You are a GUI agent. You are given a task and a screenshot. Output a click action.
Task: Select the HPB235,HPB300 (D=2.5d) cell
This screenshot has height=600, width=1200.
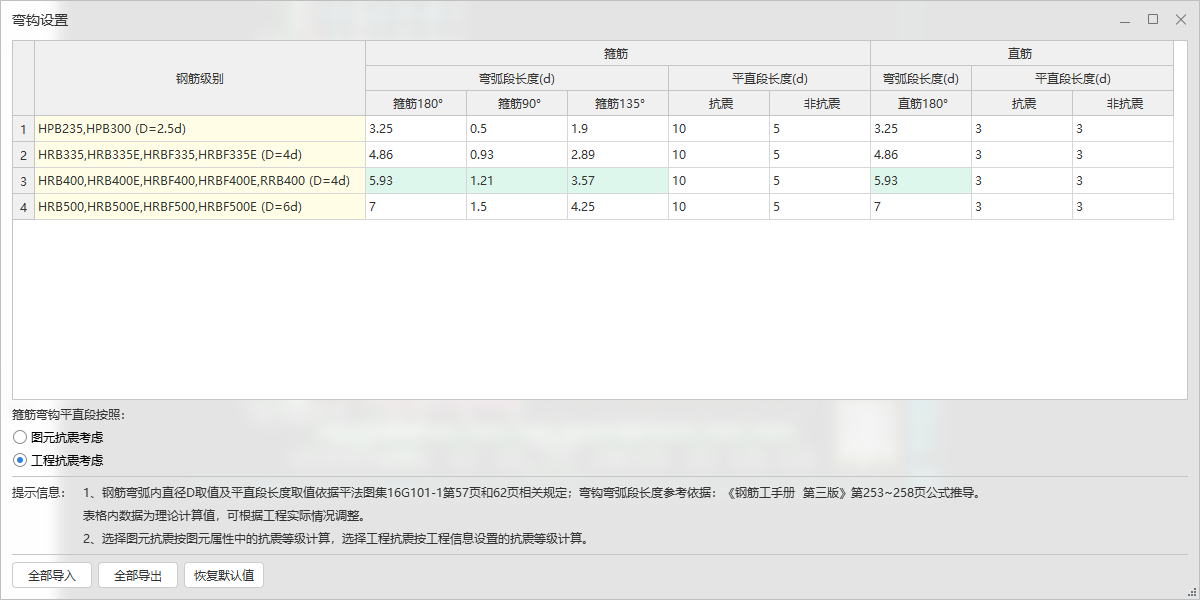click(x=200, y=129)
